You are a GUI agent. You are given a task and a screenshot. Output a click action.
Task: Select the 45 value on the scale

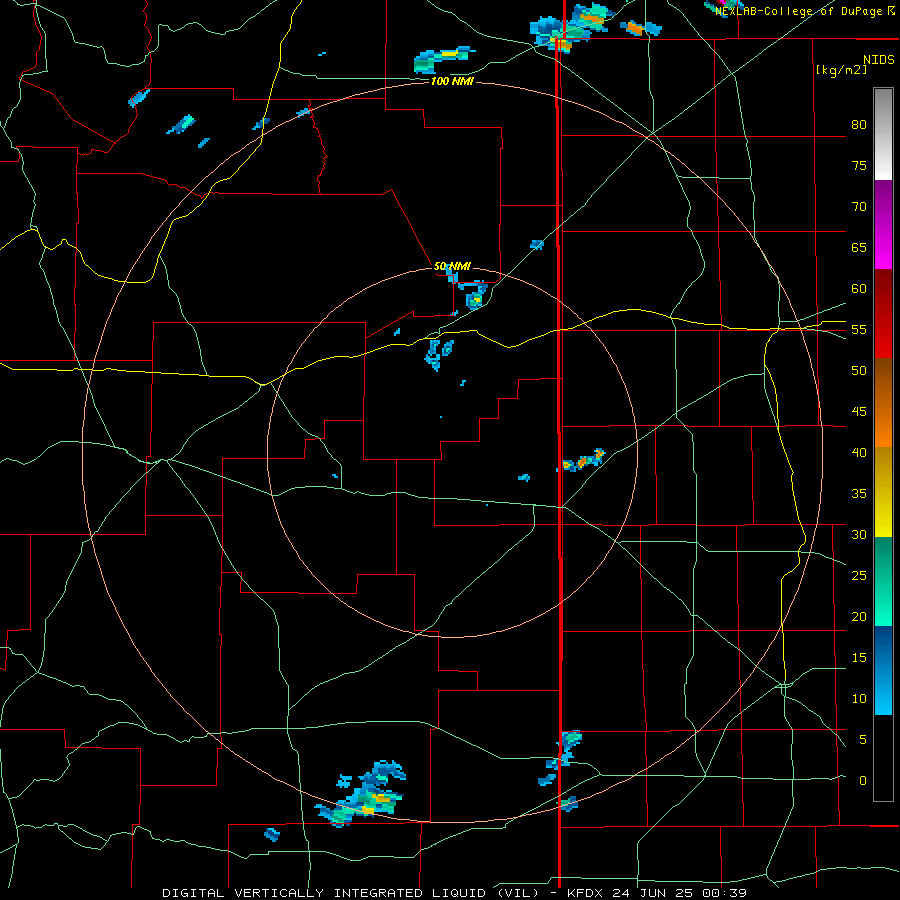click(x=859, y=412)
